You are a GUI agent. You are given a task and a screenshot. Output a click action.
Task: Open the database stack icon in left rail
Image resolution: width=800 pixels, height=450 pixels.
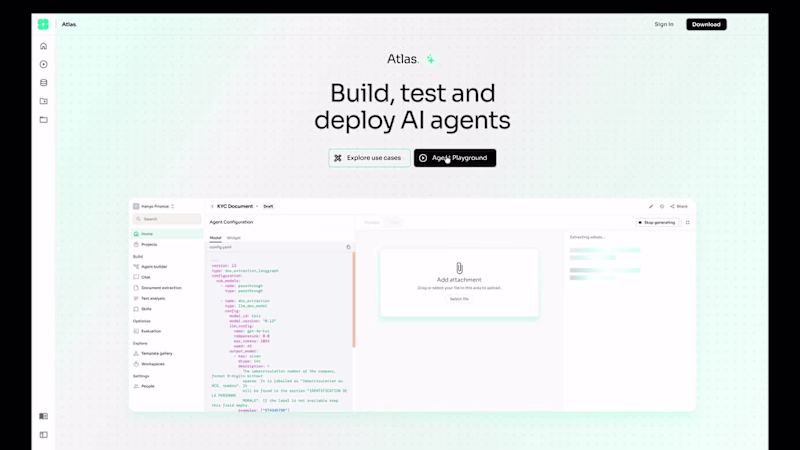(x=43, y=83)
